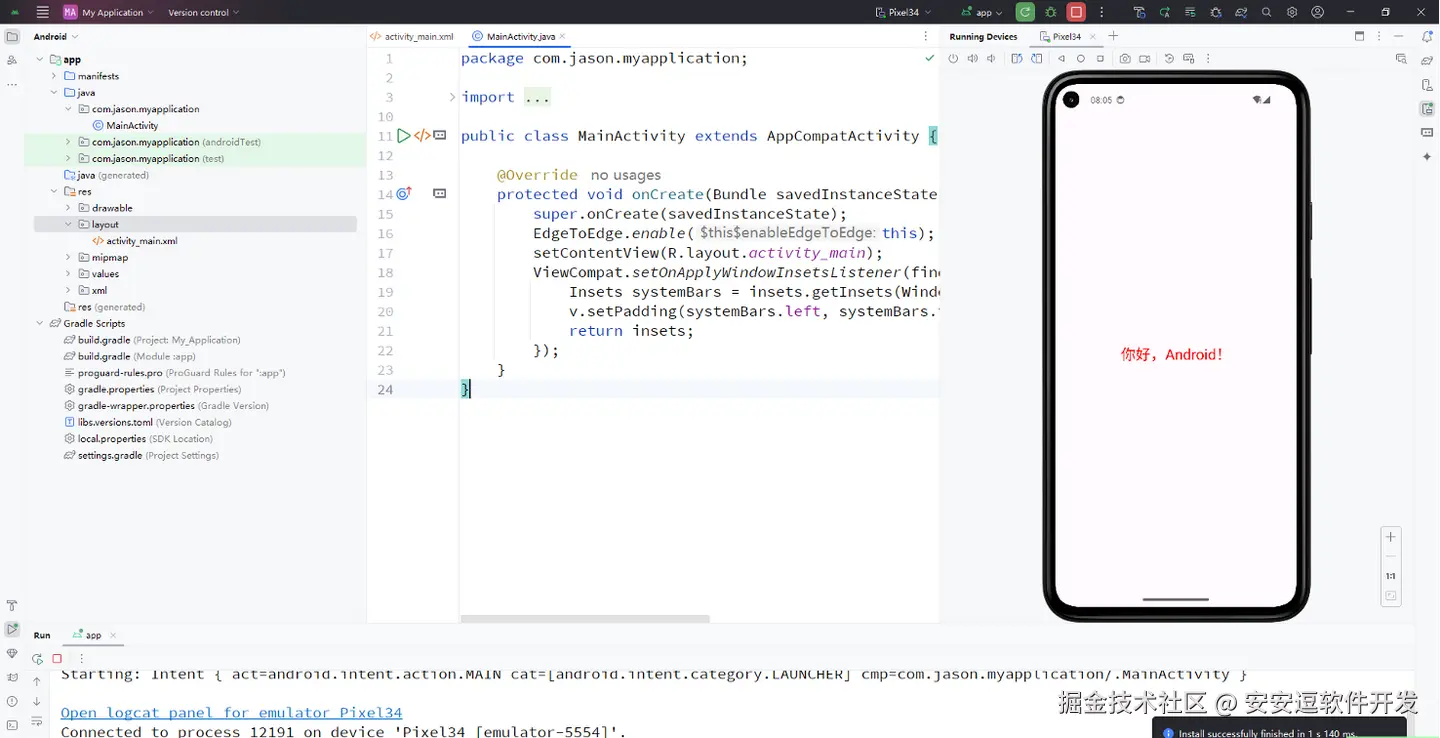Rerun the app with the green toolbar button
1440x738 pixels.
(x=1025, y=12)
